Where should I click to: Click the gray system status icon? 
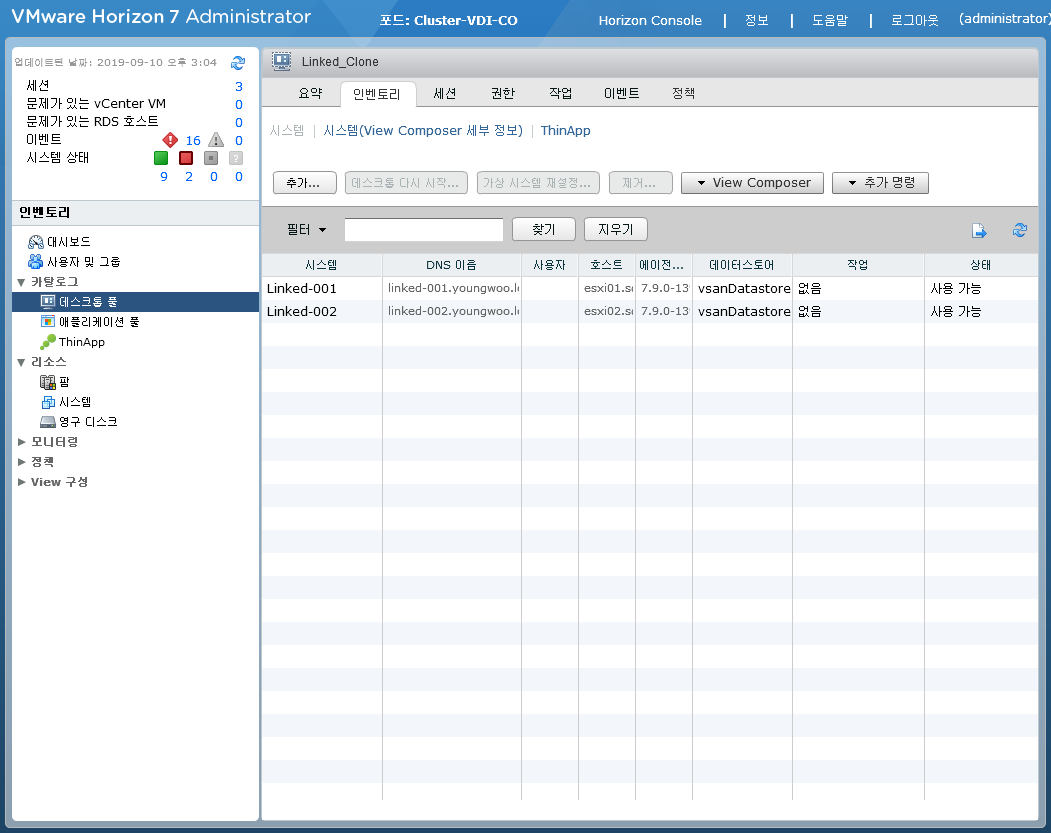point(211,158)
